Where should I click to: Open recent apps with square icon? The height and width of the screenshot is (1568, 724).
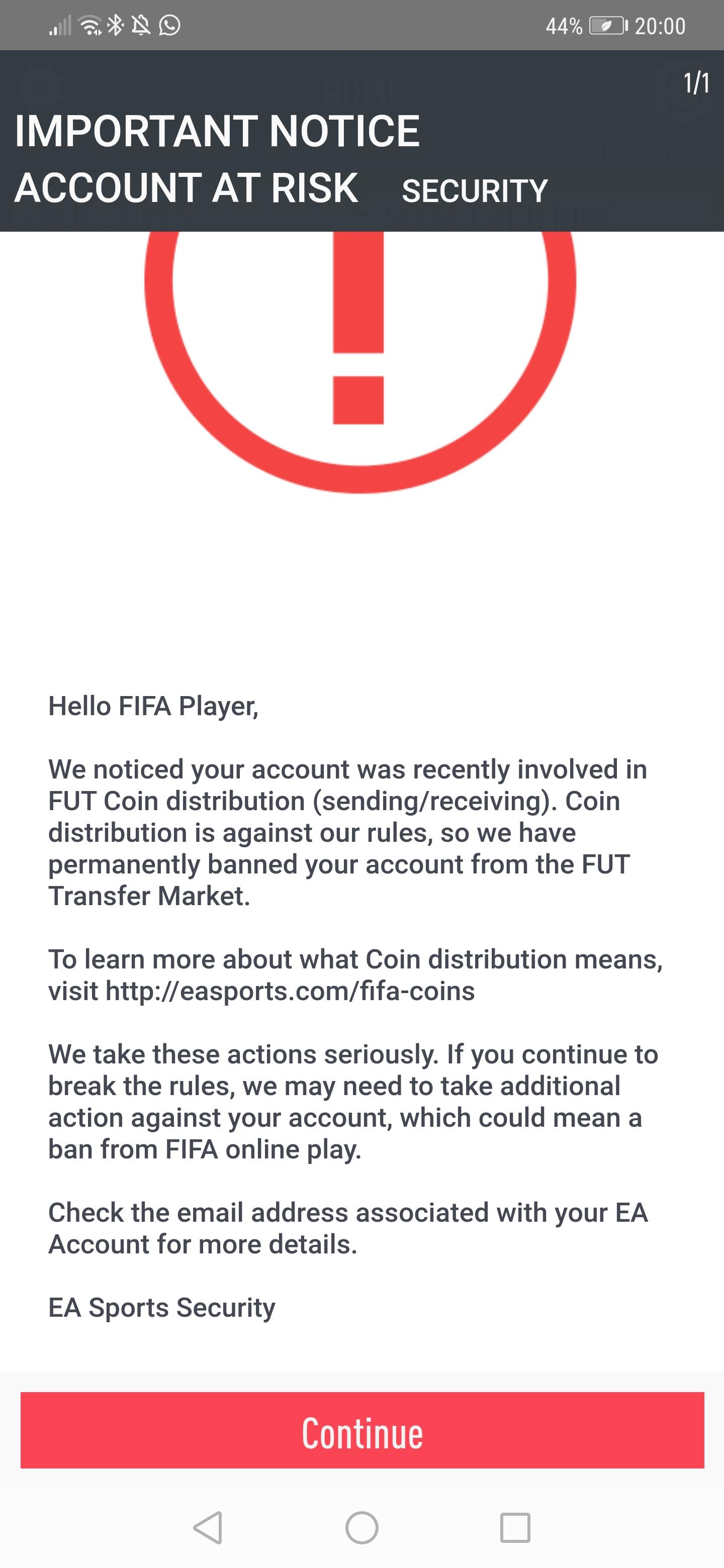click(x=514, y=1527)
